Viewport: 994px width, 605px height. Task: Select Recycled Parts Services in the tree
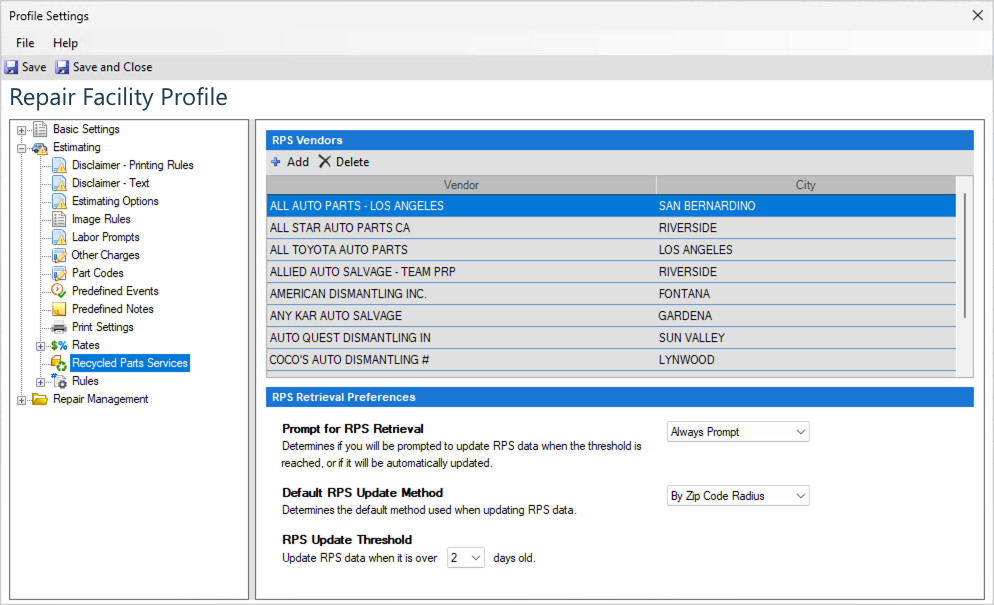pos(130,363)
